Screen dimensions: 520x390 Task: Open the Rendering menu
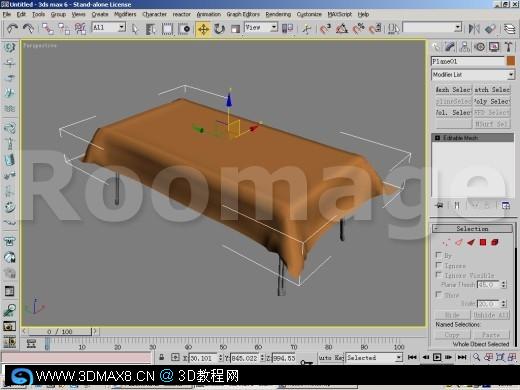pos(278,14)
